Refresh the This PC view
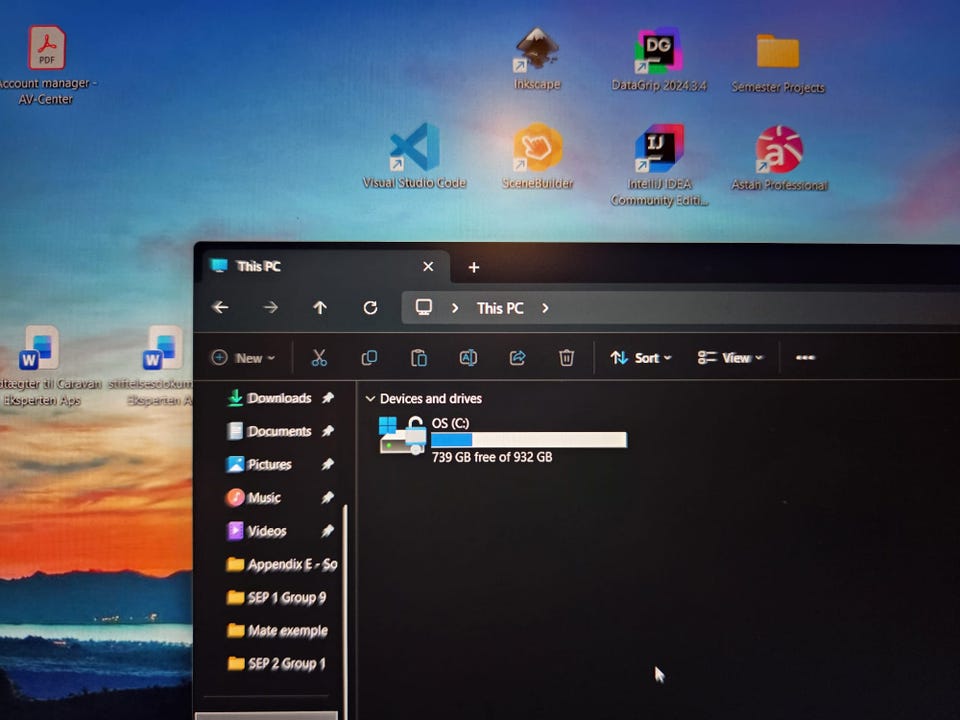This screenshot has height=720, width=960. [x=370, y=307]
